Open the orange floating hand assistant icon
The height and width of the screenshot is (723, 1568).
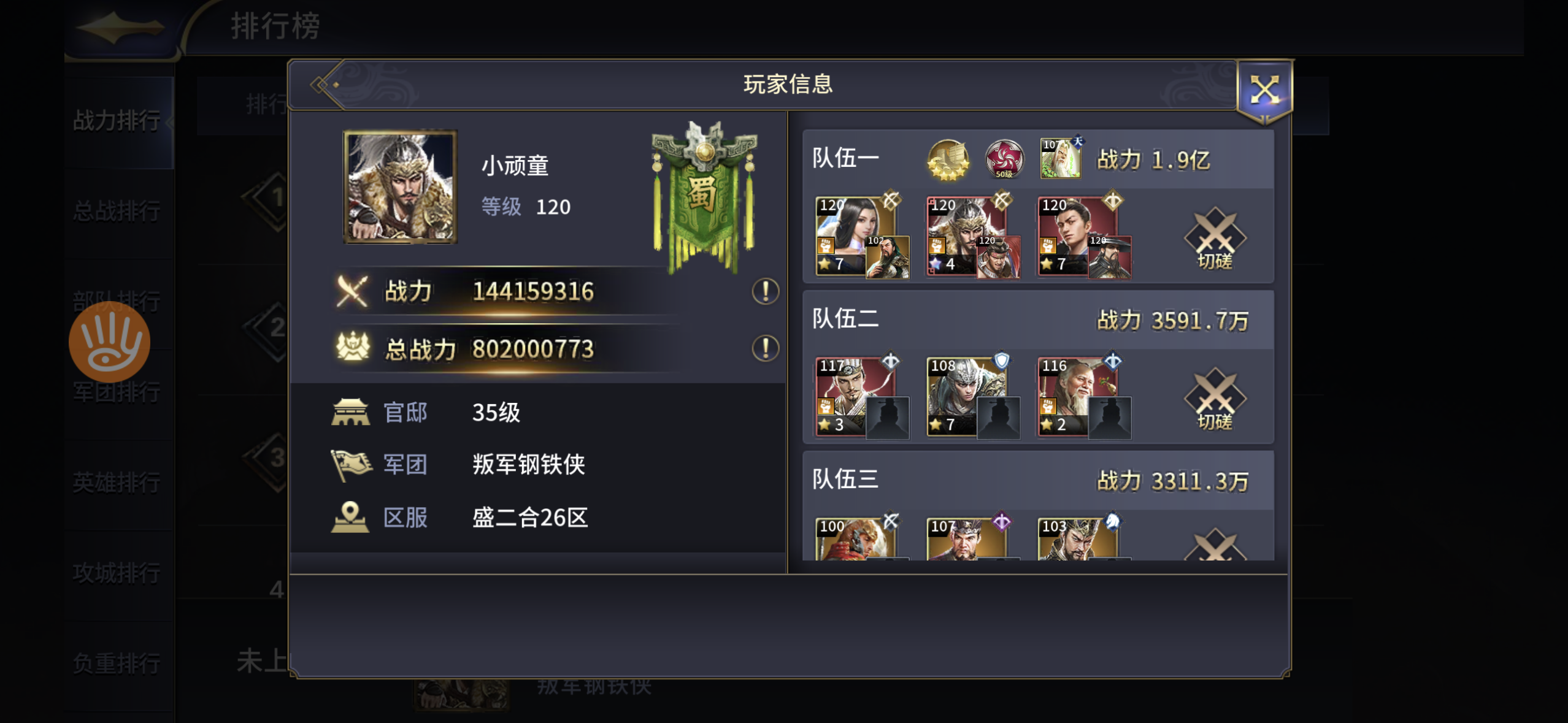[x=109, y=342]
